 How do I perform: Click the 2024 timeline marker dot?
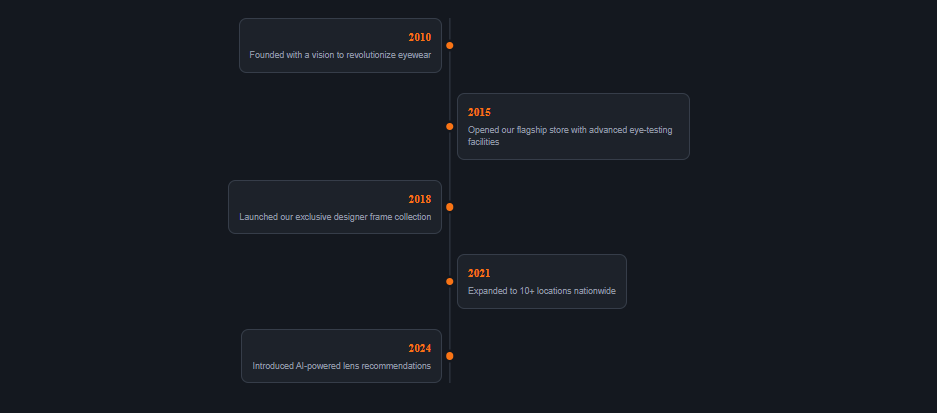pyautogui.click(x=450, y=356)
